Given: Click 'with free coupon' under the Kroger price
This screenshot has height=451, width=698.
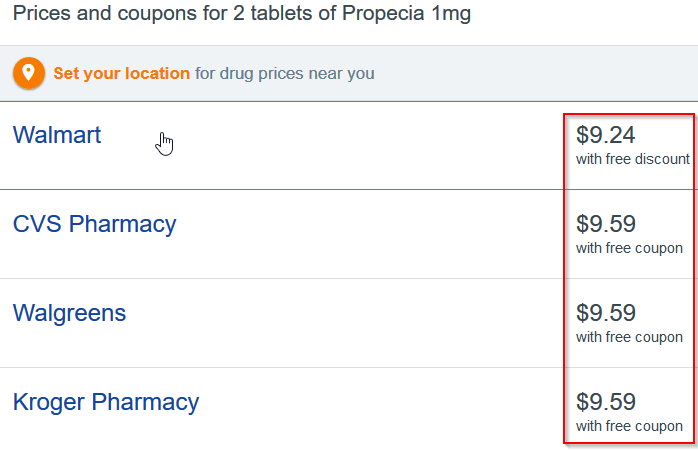Looking at the screenshot, I should [x=629, y=427].
